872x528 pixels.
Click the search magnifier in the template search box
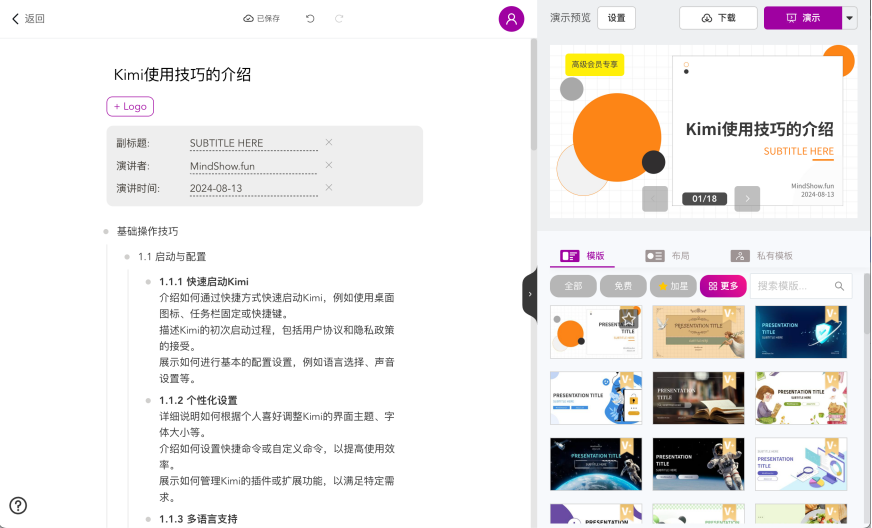(839, 286)
